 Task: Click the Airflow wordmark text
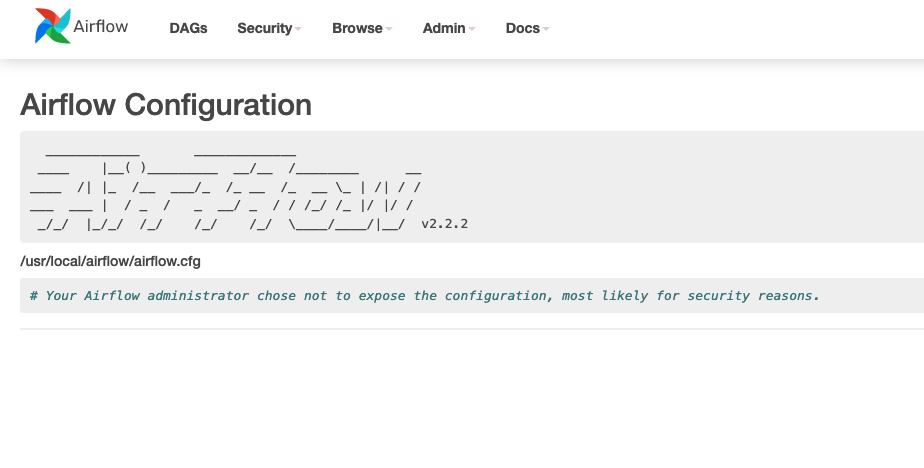pyautogui.click(x=100, y=26)
